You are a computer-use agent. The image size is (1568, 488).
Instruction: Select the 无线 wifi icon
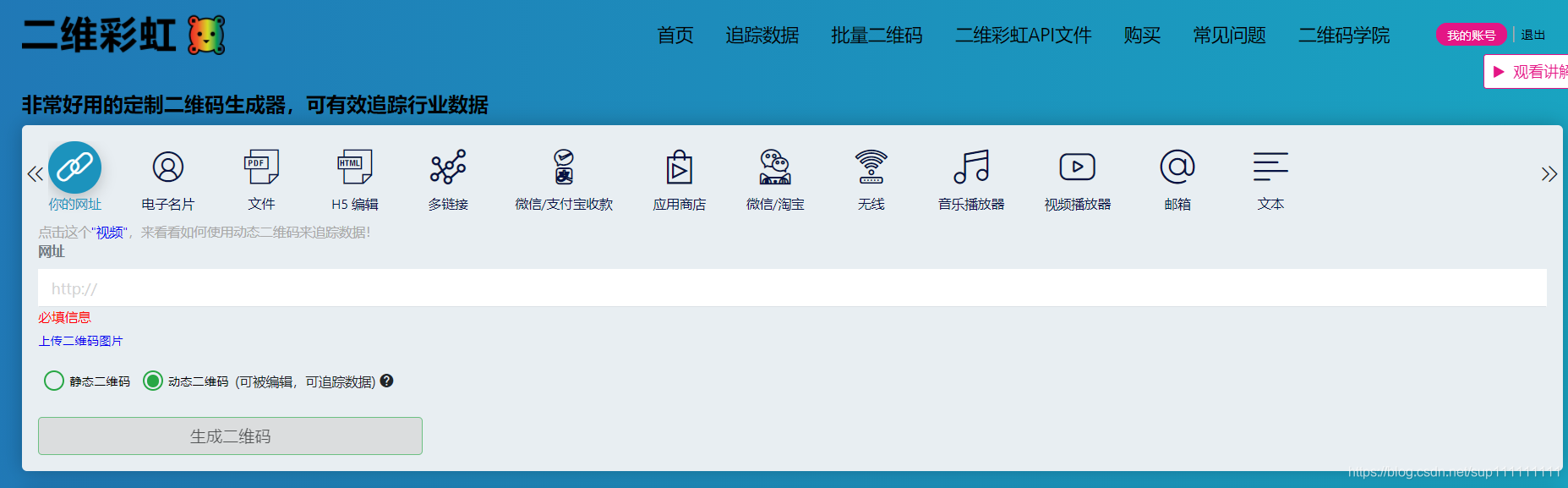click(x=871, y=167)
